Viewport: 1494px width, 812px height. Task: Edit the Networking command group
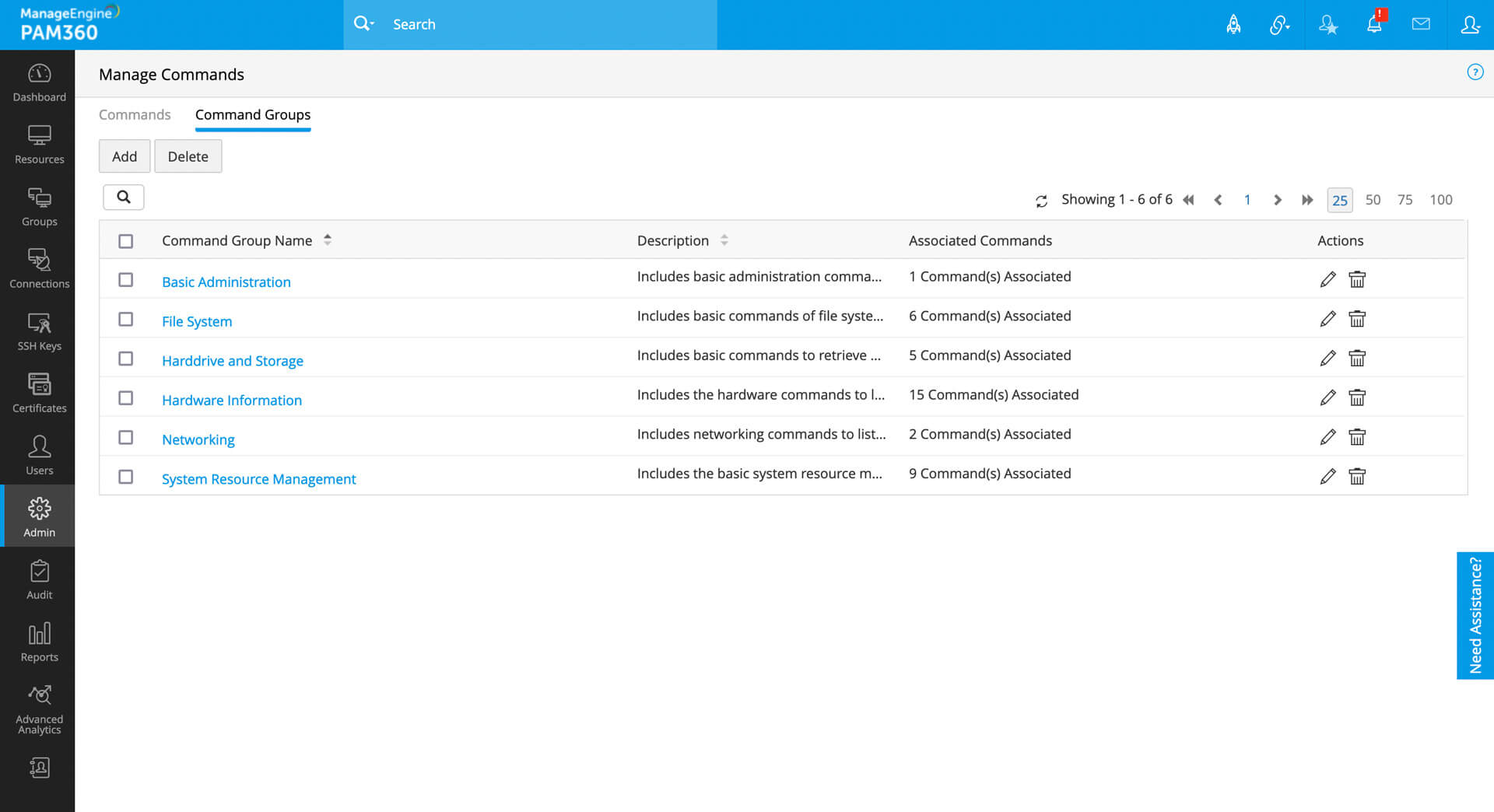click(1327, 437)
